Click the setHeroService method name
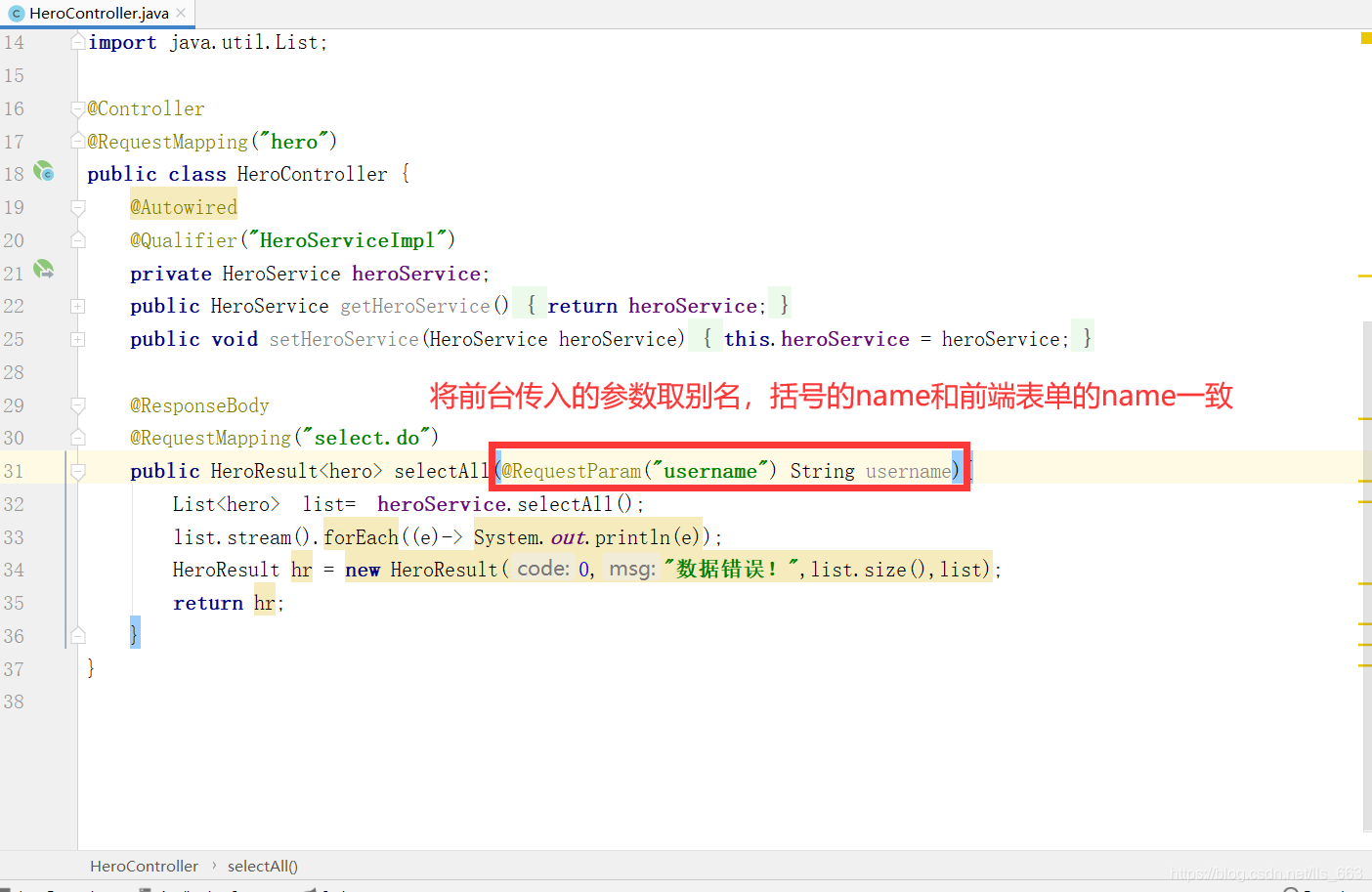1372x892 pixels. pyautogui.click(x=344, y=339)
